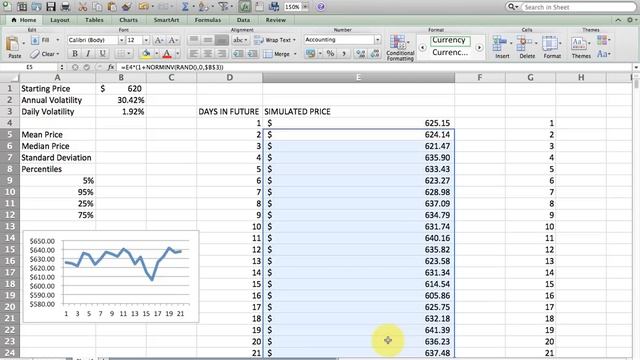Toggle middle vertical alignment
640x360 pixels.
[208, 40]
